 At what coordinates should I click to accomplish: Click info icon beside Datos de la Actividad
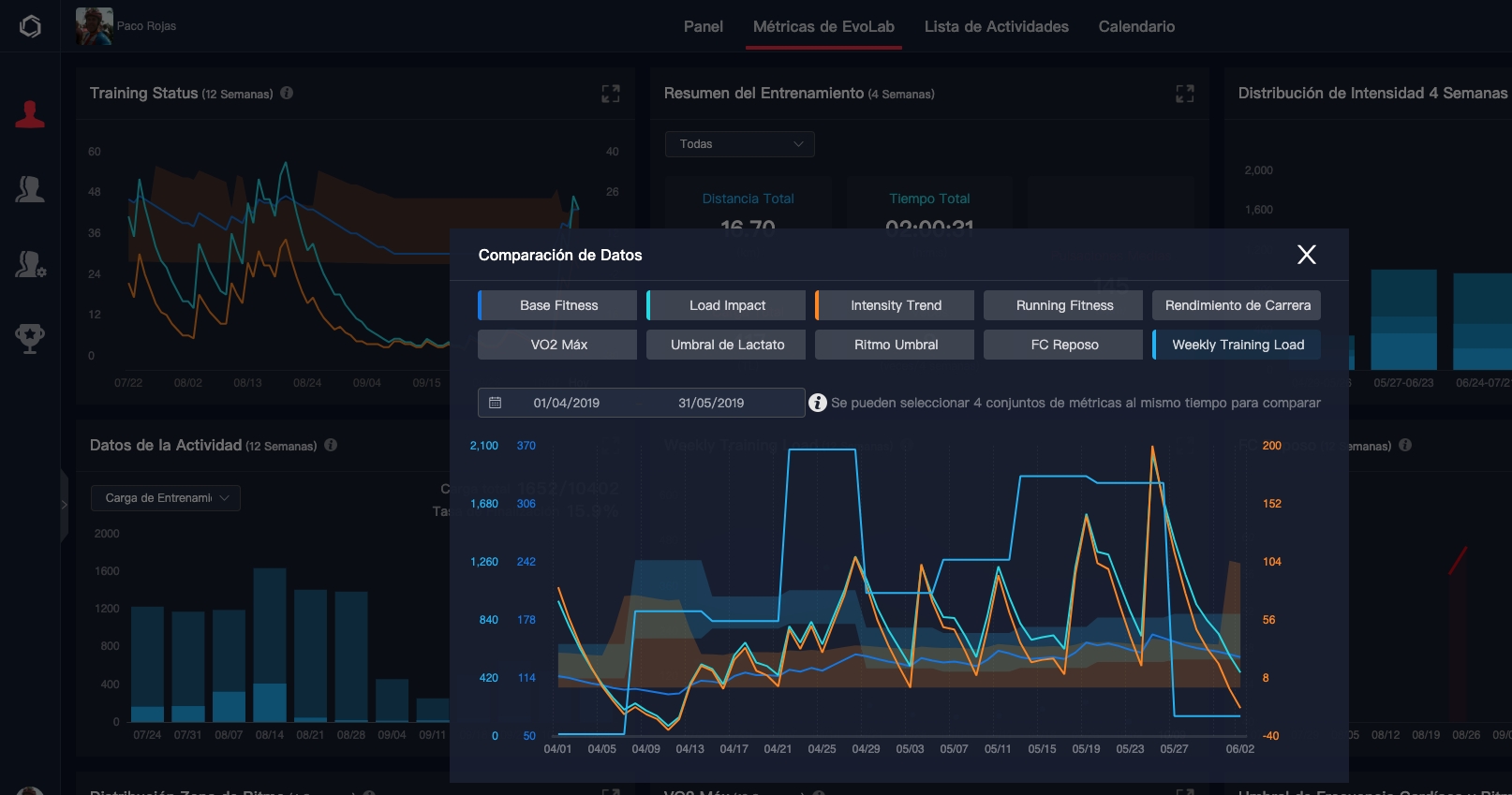click(331, 445)
